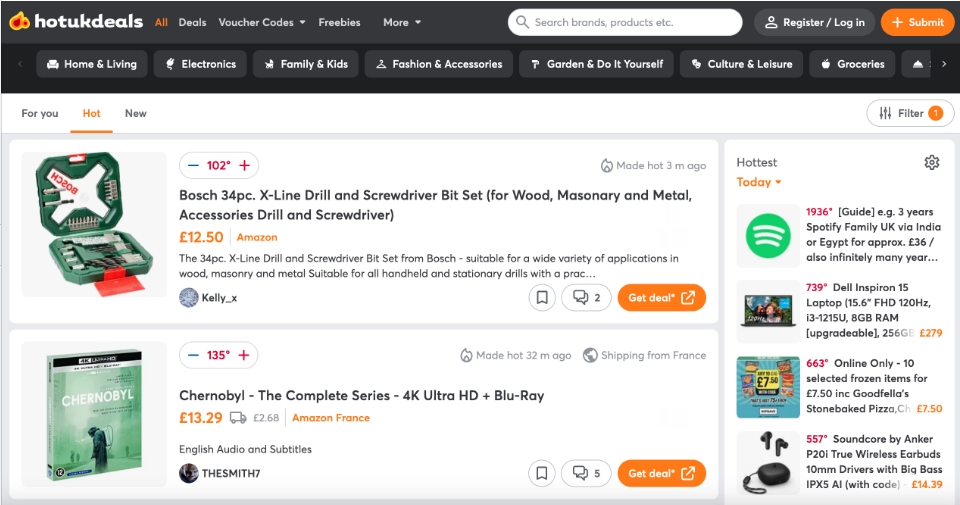This screenshot has width=960, height=505.
Task: Open the 5 comments on the Chernobyl deal
Action: pos(587,473)
